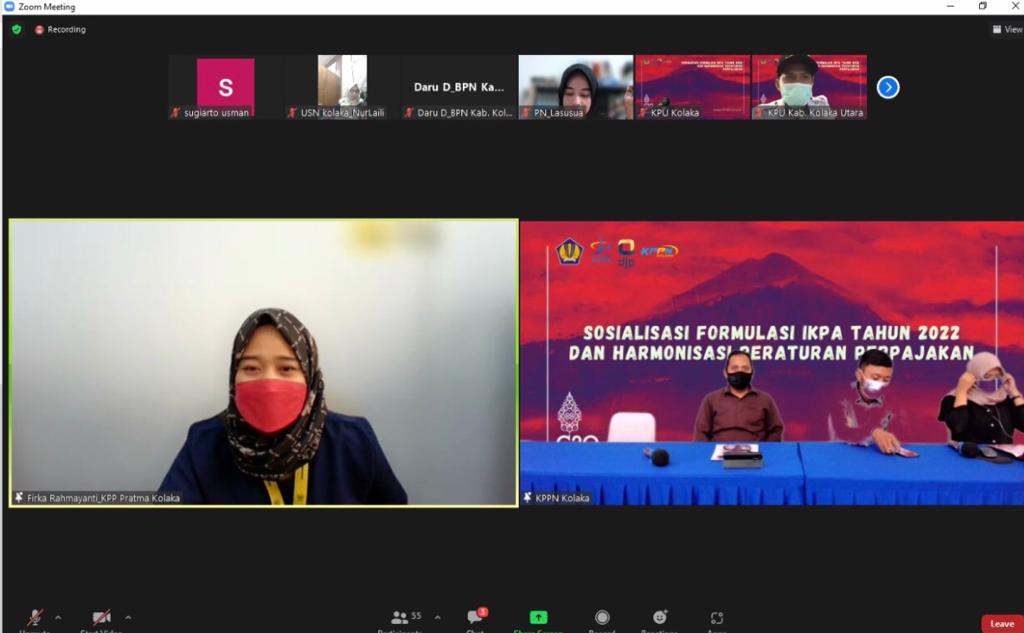This screenshot has height=633, width=1024.
Task: Expand the Participants options chevron
Action: 437,617
